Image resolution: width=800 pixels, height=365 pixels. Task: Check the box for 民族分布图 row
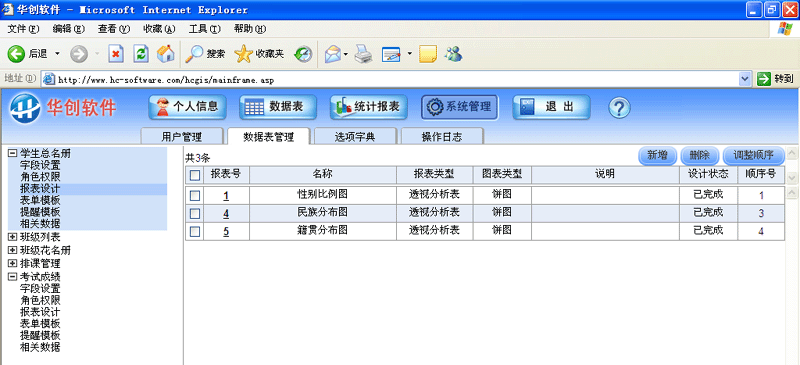pyautogui.click(x=194, y=213)
